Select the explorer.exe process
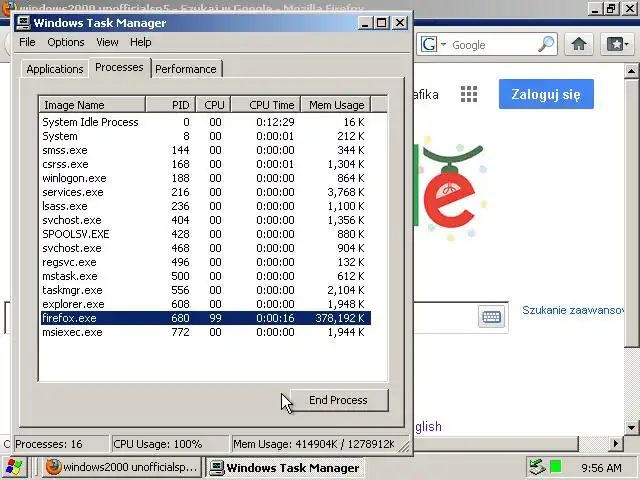The width and height of the screenshot is (640, 480). pyautogui.click(x=206, y=304)
